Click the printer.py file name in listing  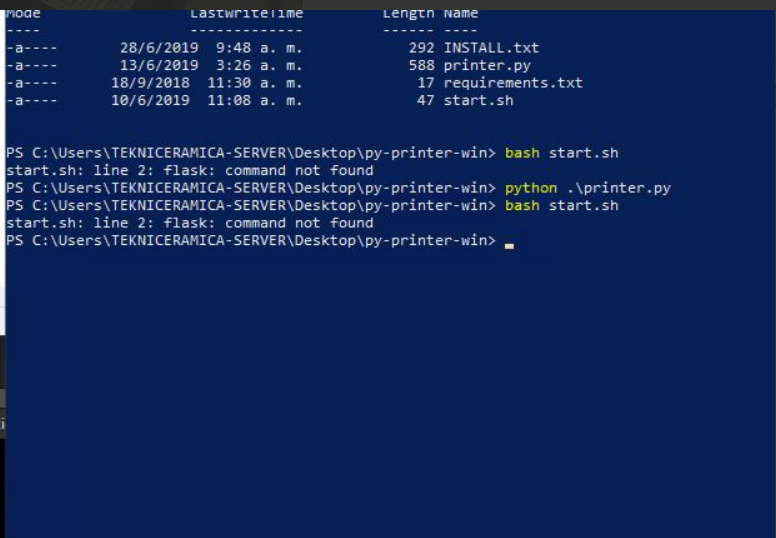pos(486,65)
